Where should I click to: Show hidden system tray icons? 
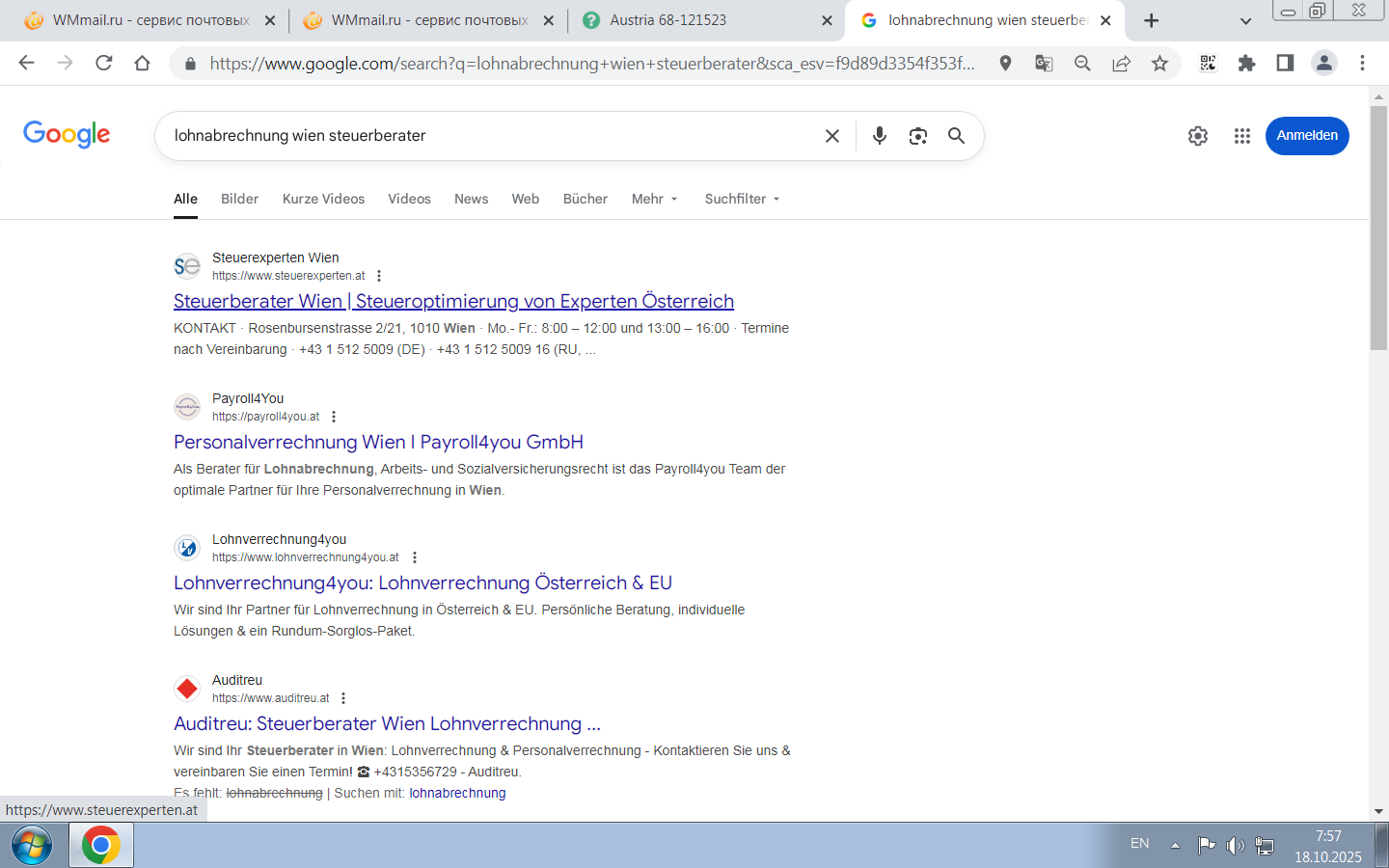1175,846
